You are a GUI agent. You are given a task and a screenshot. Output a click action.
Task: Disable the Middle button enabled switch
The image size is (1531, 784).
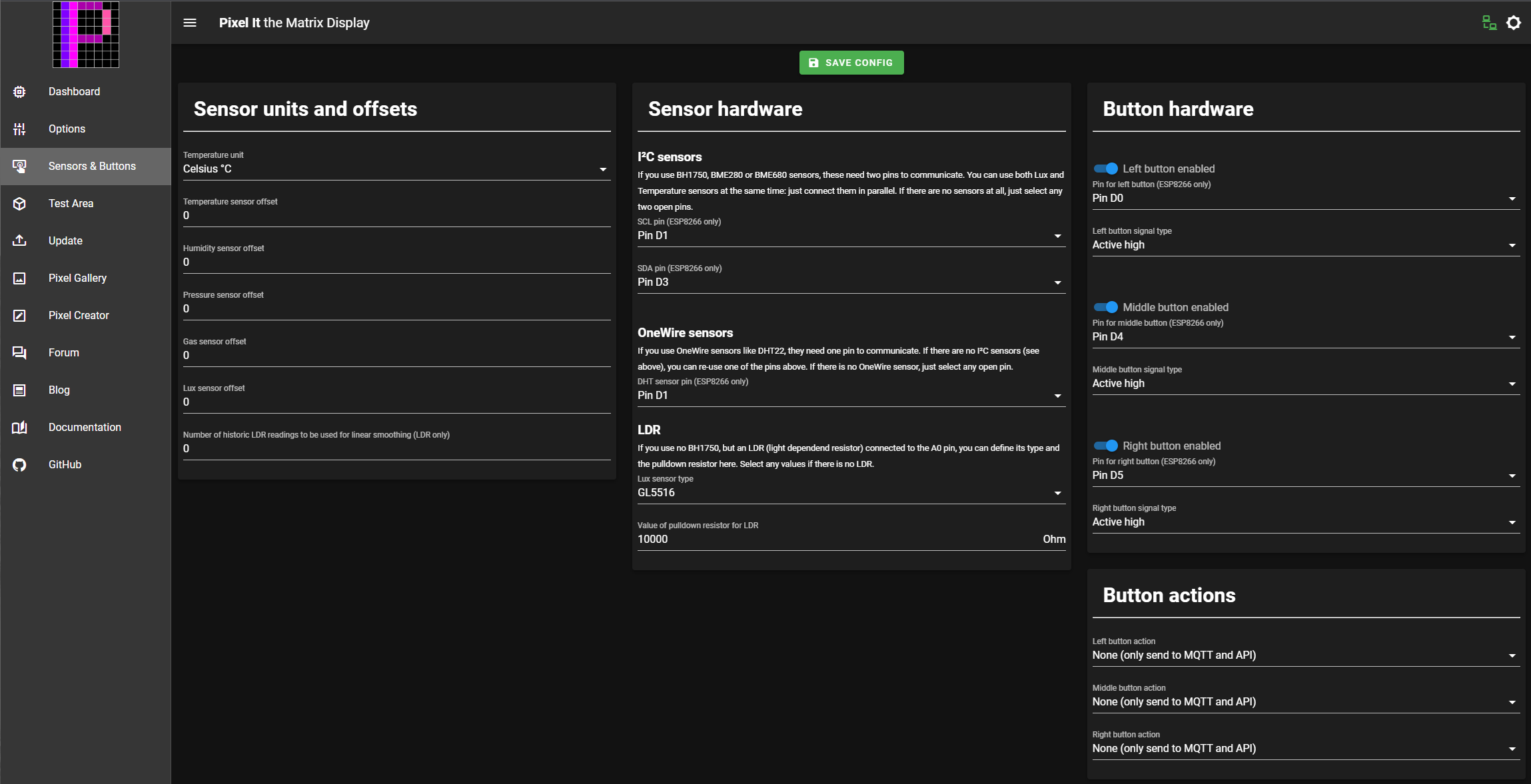[x=1106, y=307]
